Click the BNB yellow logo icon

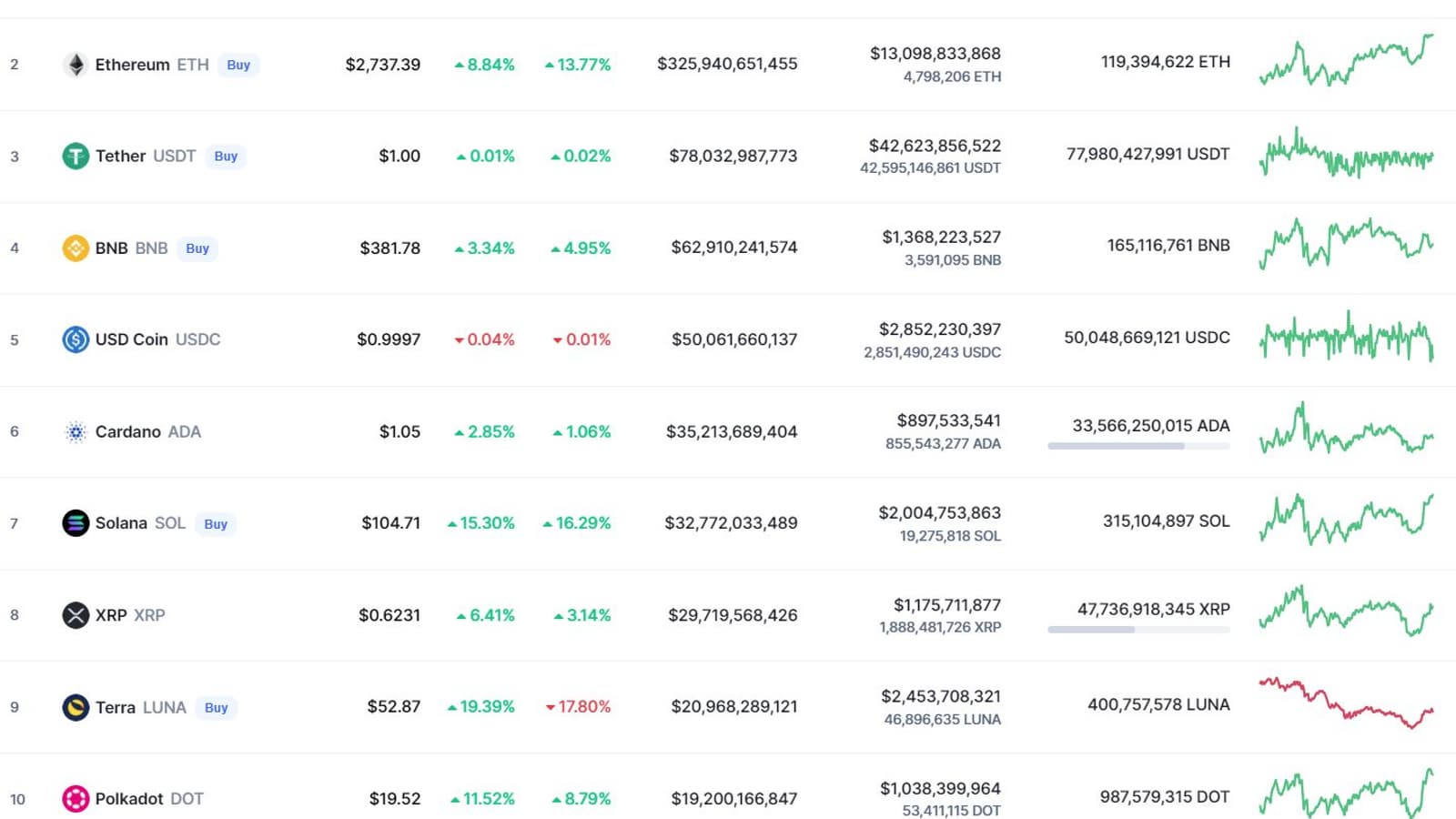point(76,248)
